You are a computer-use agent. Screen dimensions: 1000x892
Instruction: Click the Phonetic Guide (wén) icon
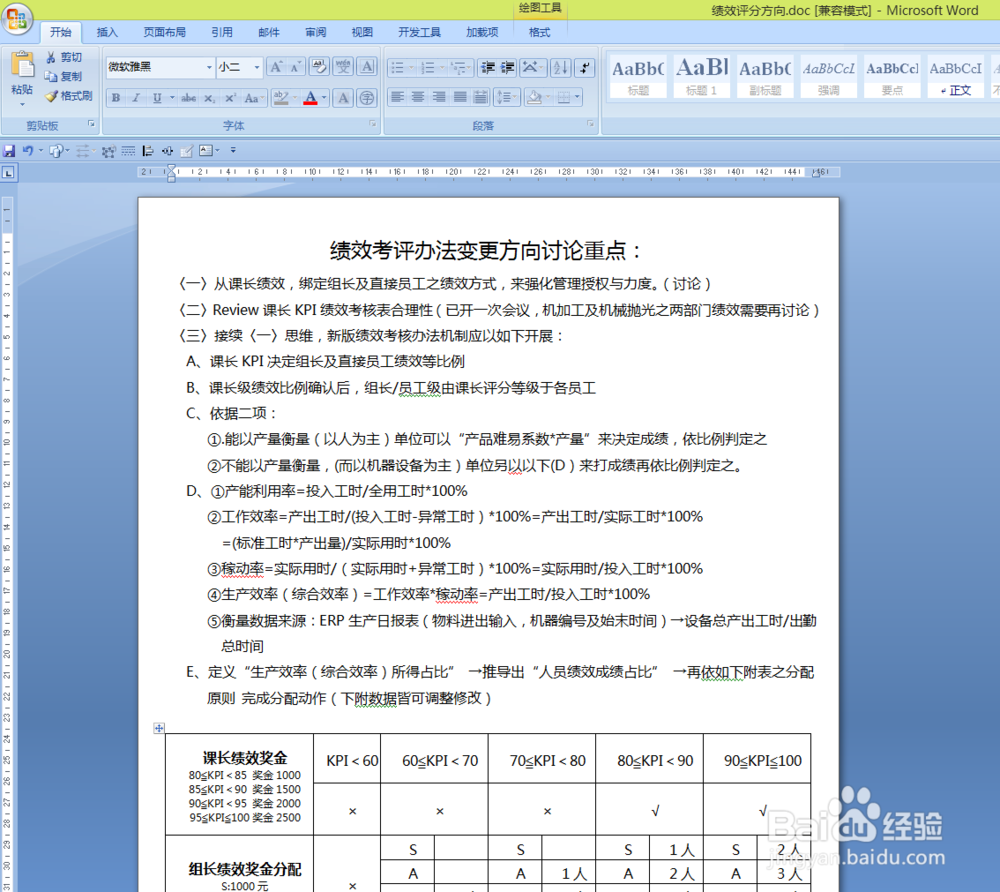343,67
